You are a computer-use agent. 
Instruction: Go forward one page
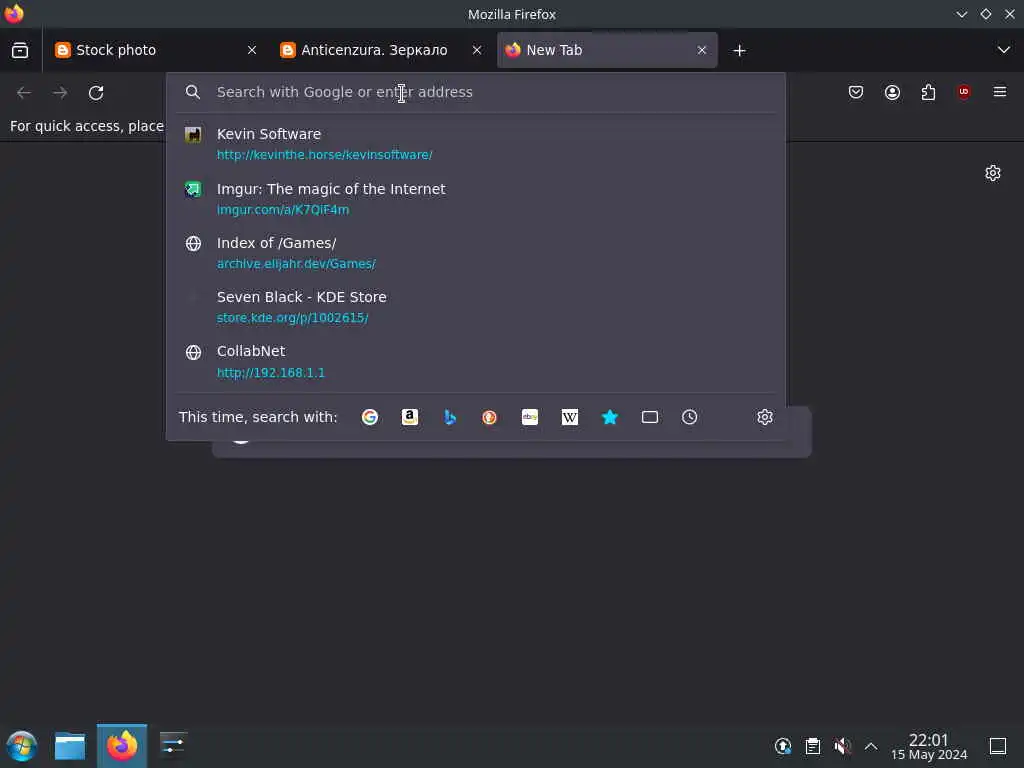click(x=60, y=93)
